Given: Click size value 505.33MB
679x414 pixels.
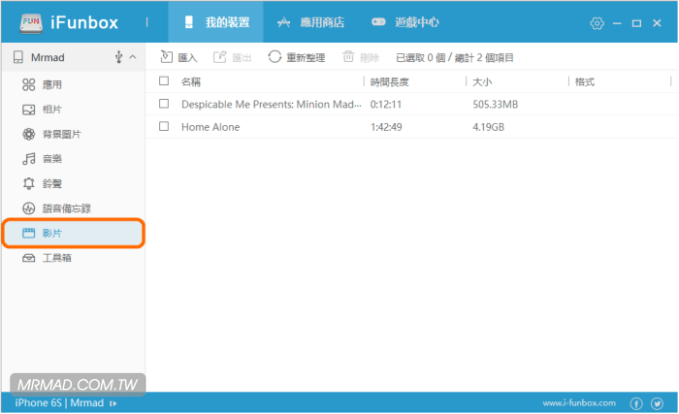Looking at the screenshot, I should 495,104.
